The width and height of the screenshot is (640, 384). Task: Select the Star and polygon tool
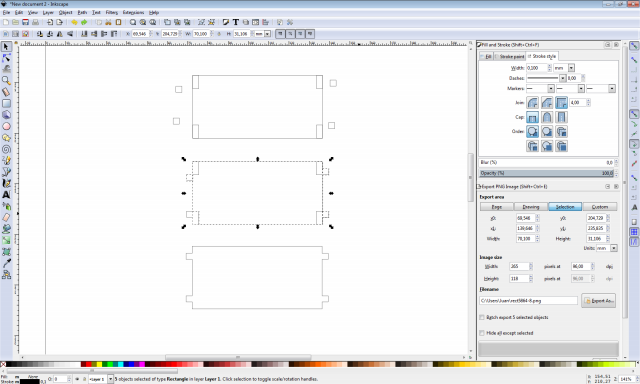click(6, 138)
